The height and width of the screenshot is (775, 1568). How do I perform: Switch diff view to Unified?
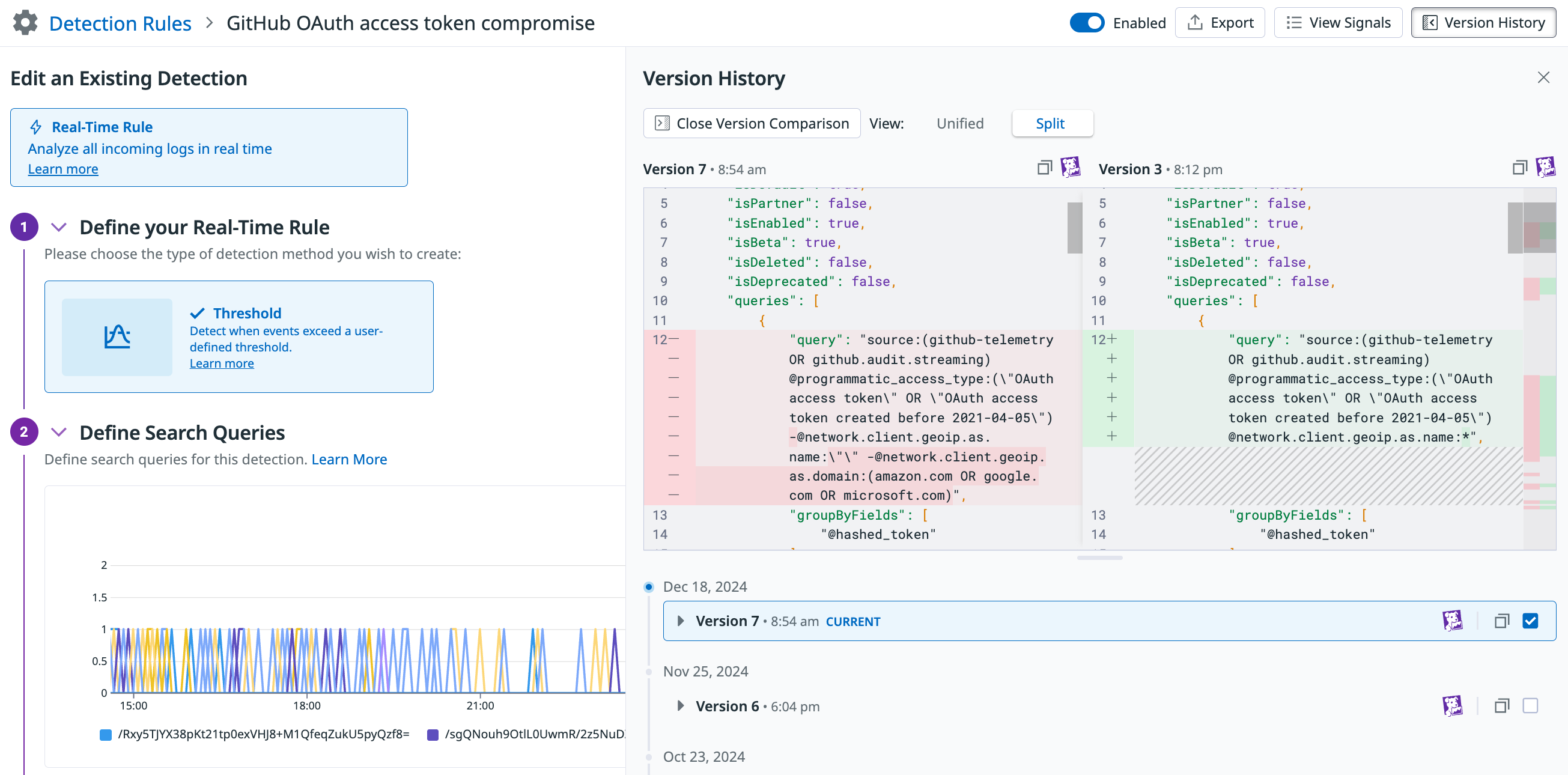[x=960, y=124]
